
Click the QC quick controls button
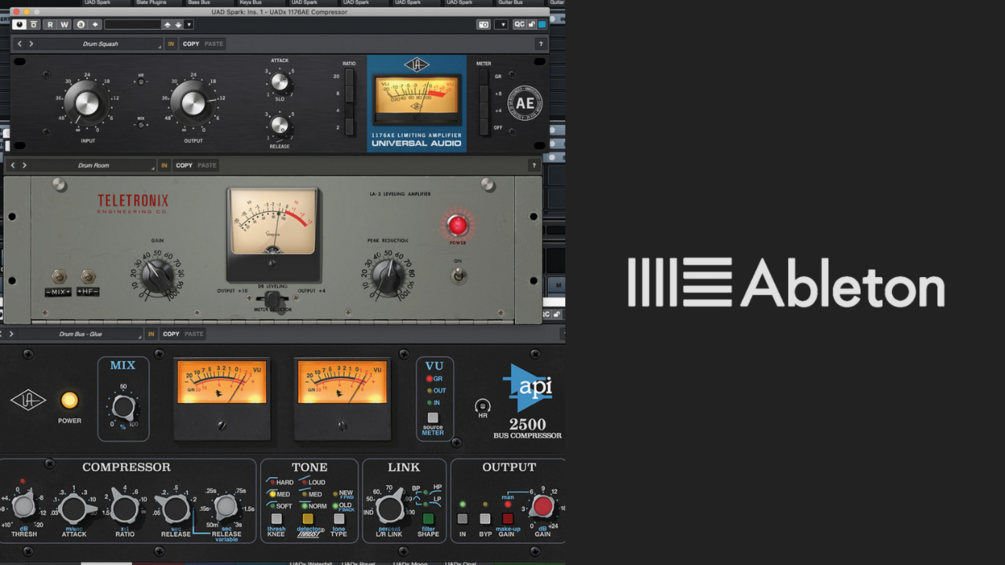[x=519, y=24]
